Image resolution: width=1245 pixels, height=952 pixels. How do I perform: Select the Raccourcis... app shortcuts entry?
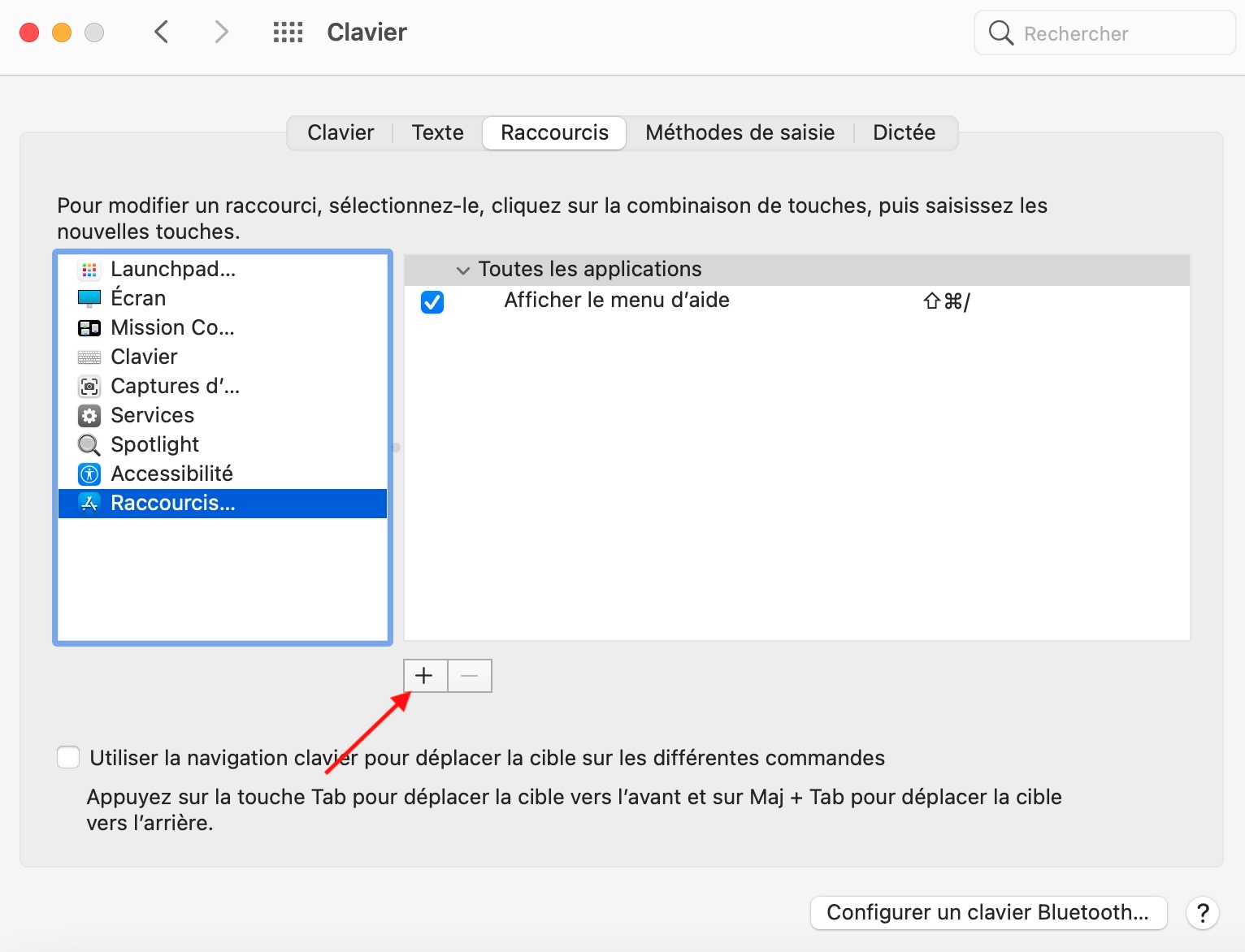tap(172, 503)
